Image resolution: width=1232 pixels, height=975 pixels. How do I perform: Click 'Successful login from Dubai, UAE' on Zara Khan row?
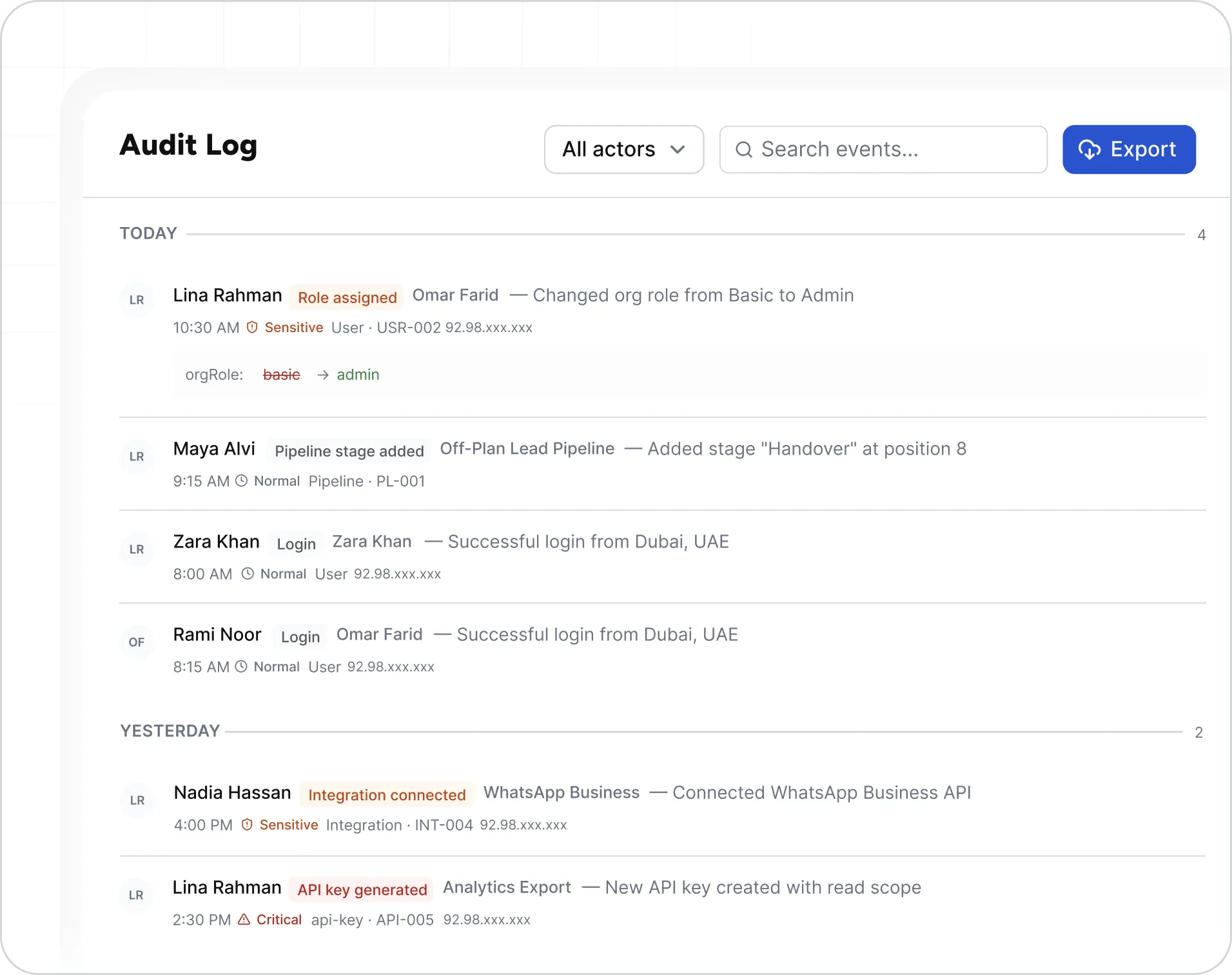pyautogui.click(x=589, y=542)
